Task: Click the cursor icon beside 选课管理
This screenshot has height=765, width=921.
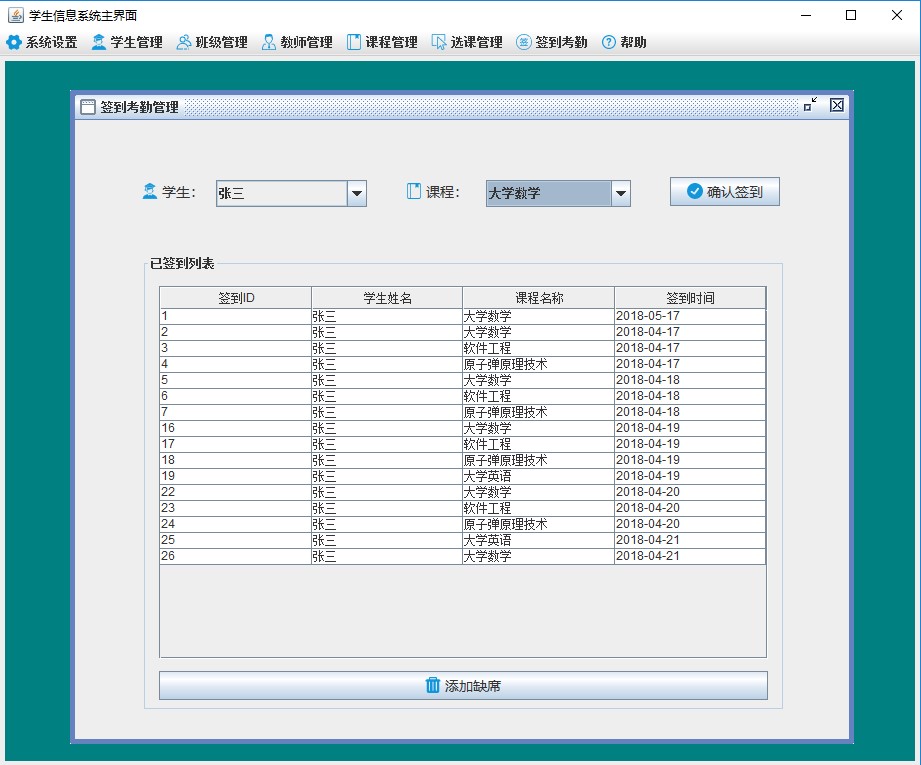Action: tap(439, 42)
